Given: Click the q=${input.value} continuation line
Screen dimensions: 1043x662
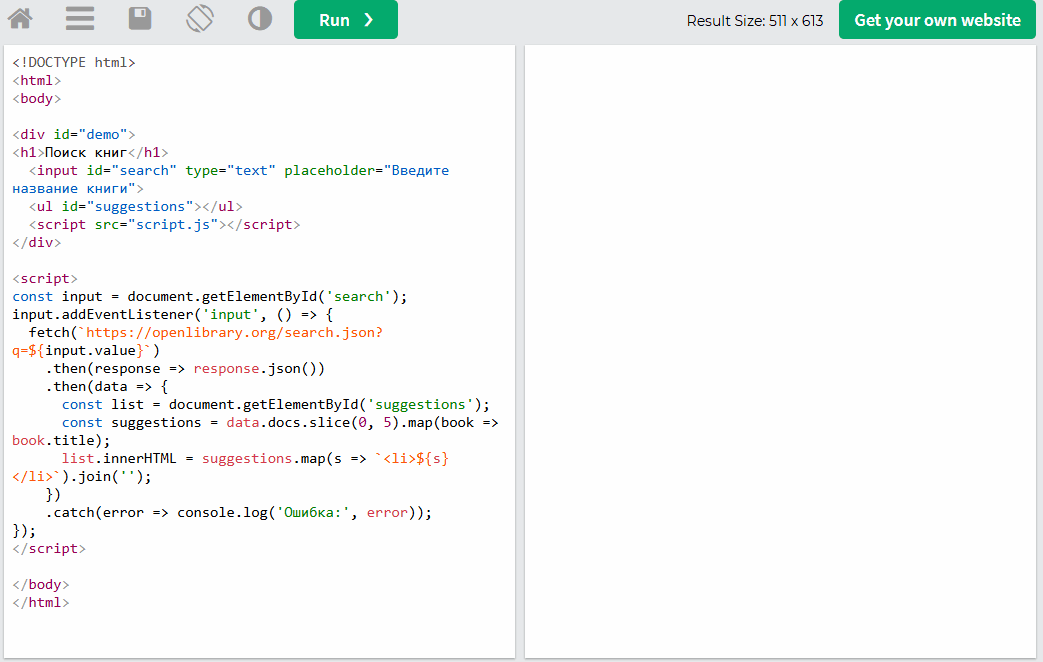Looking at the screenshot, I should [x=86, y=350].
